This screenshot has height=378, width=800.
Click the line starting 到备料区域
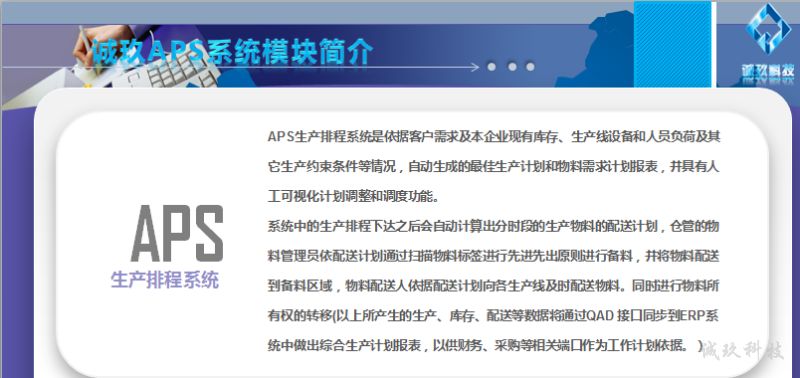tap(493, 286)
